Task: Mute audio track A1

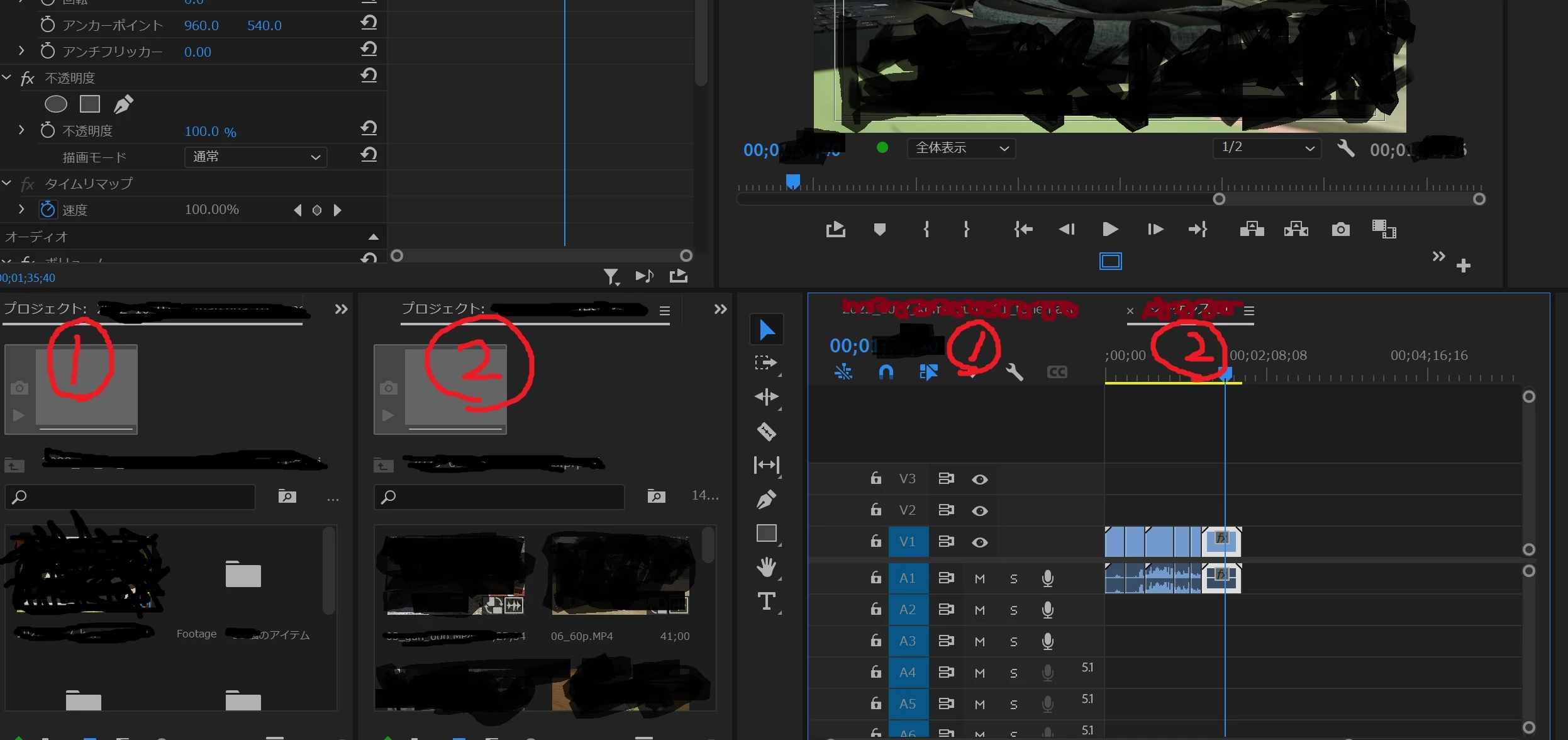Action: click(x=979, y=578)
